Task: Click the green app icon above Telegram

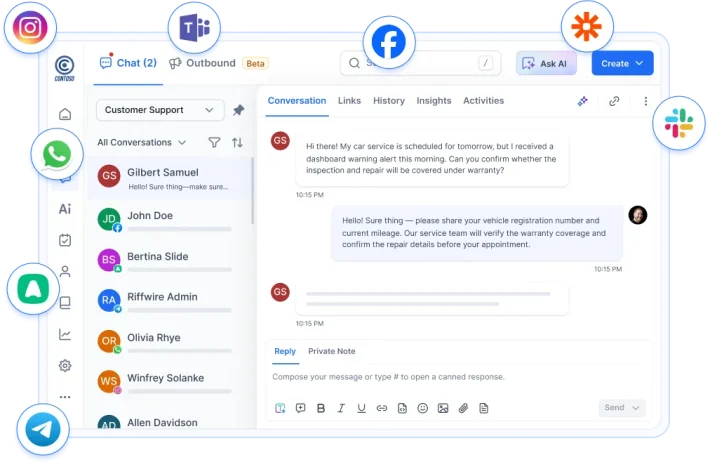Action: (33, 289)
